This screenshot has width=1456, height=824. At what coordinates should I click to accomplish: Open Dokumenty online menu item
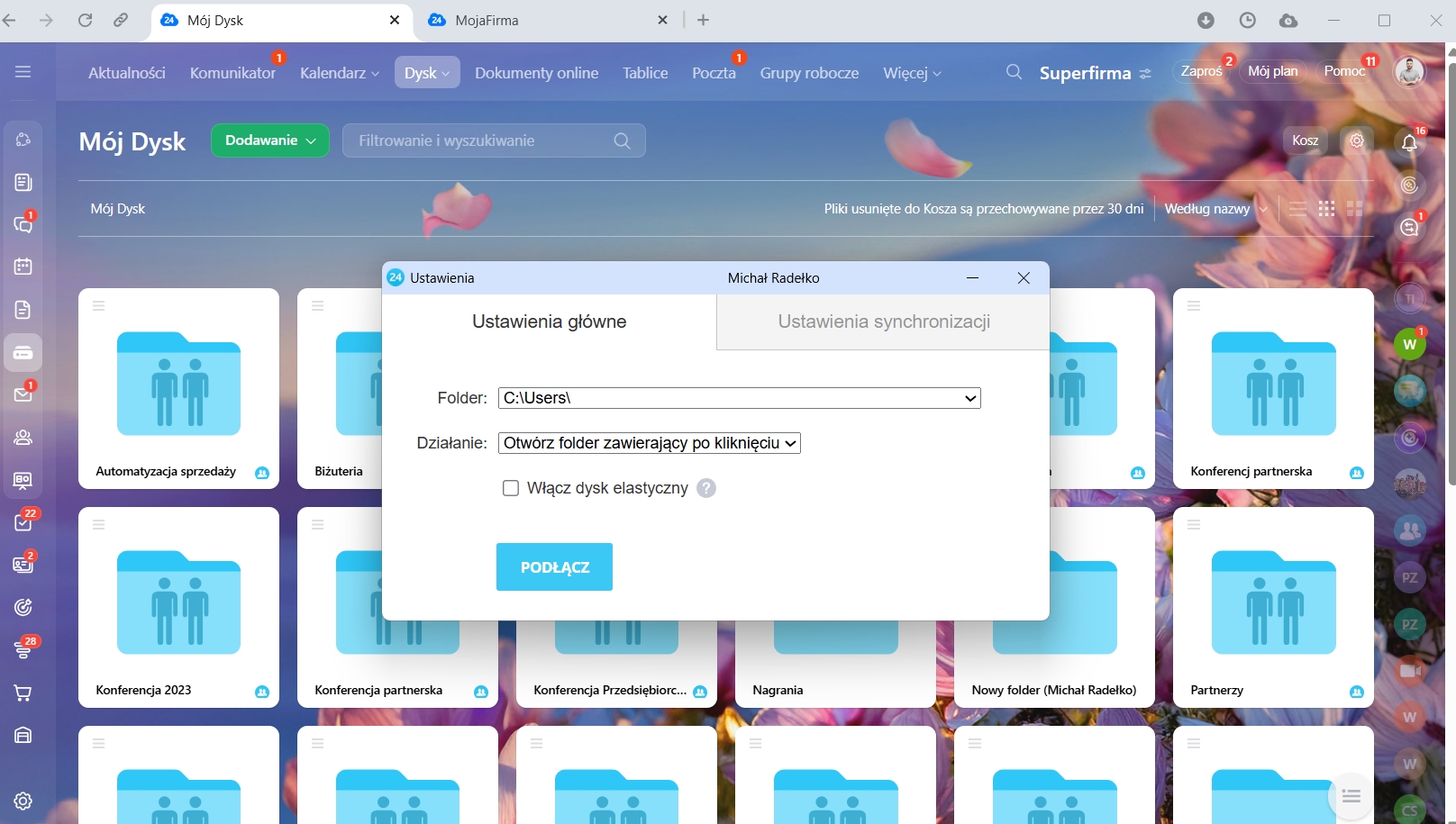[537, 73]
